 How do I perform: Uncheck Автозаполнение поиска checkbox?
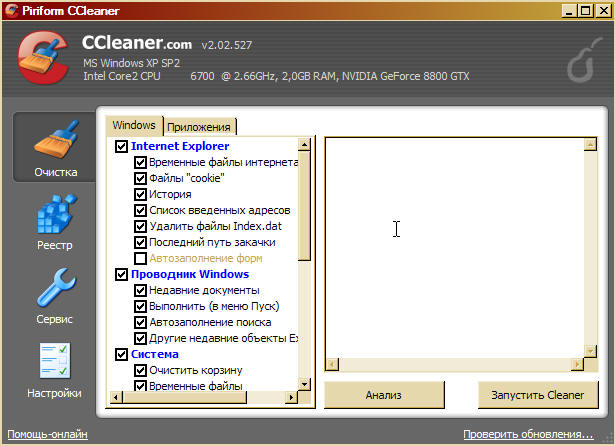(x=140, y=322)
